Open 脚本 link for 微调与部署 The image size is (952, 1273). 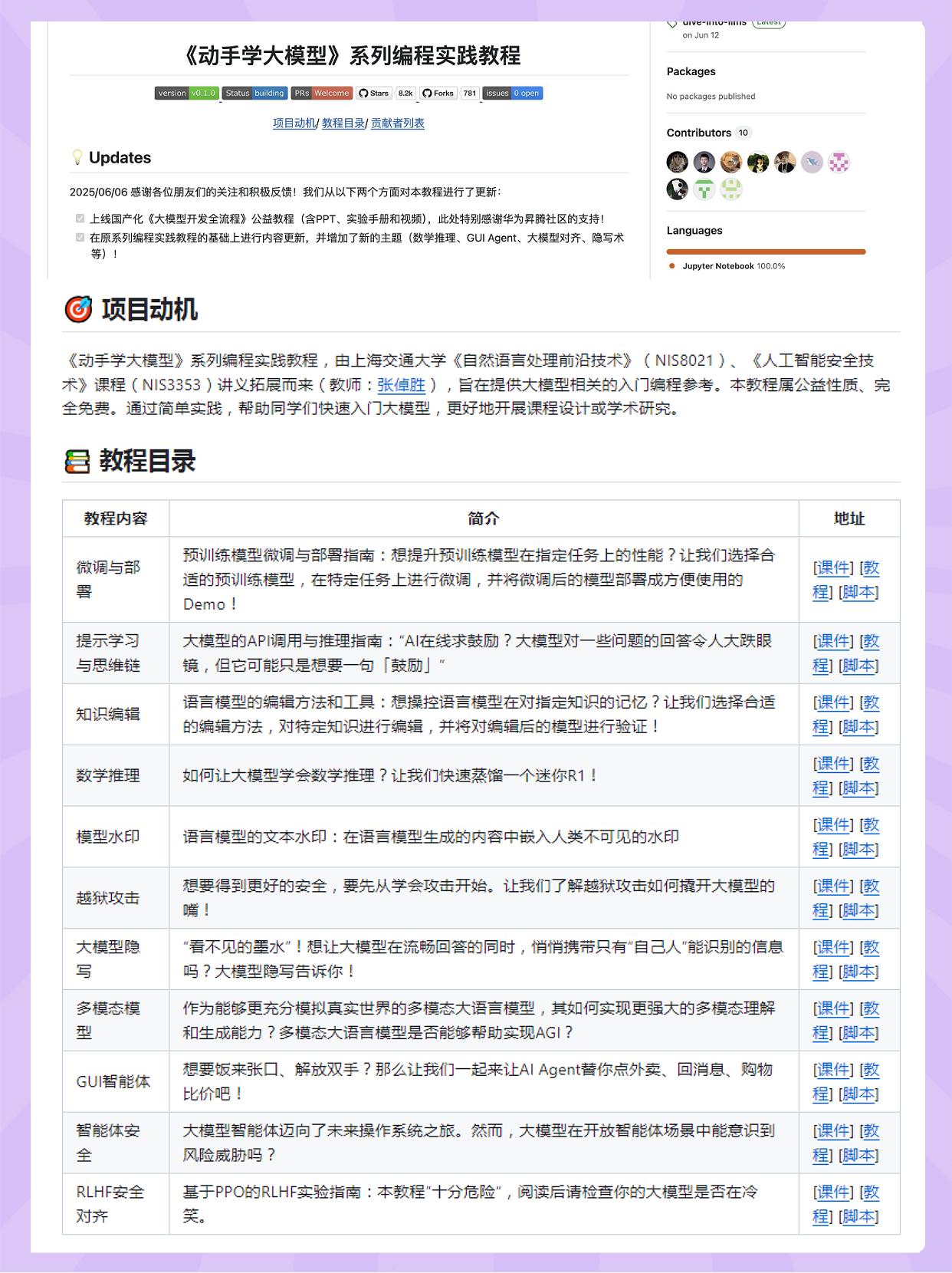point(858,592)
